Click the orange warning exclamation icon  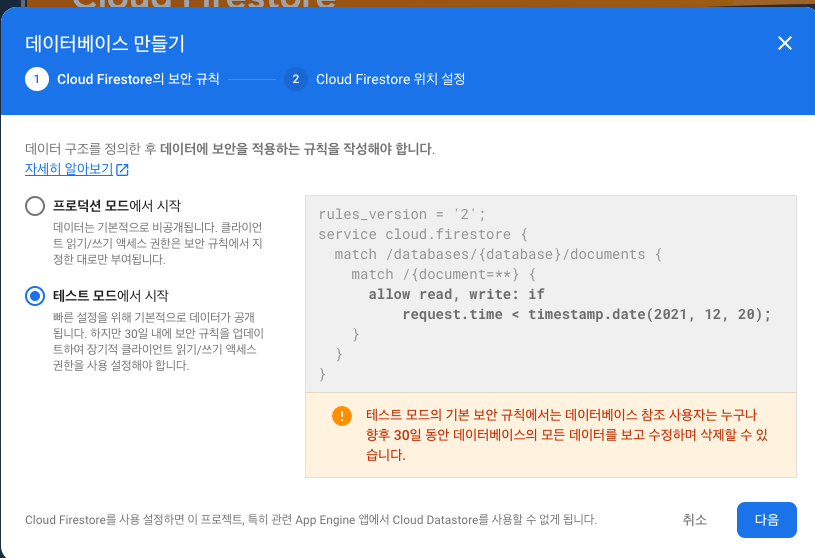[x=341, y=416]
